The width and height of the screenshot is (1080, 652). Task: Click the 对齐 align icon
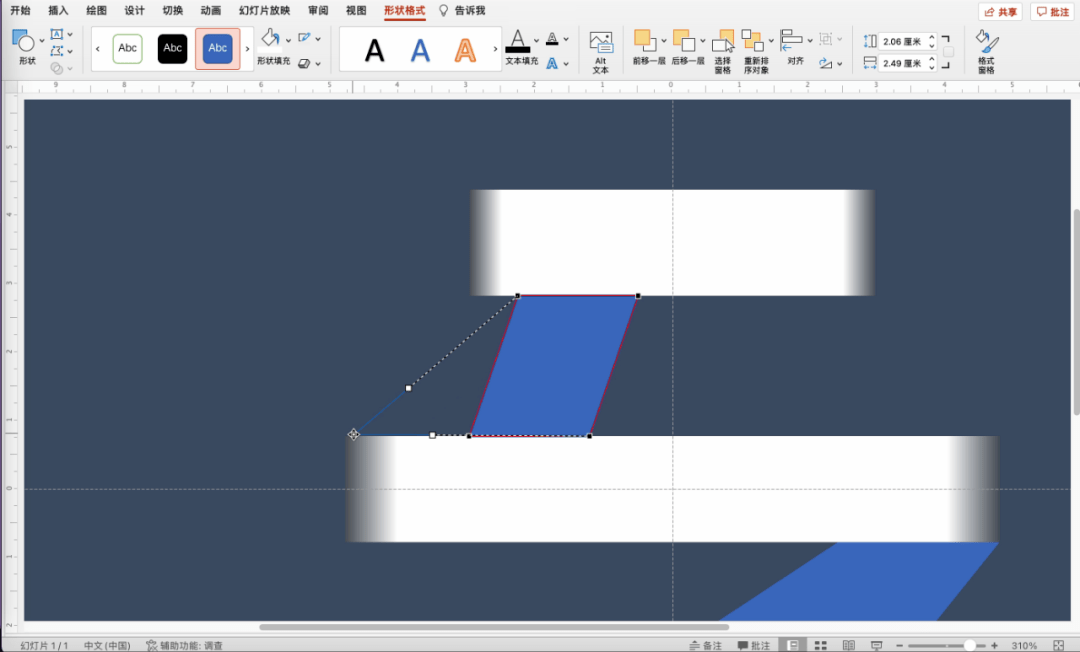point(791,41)
